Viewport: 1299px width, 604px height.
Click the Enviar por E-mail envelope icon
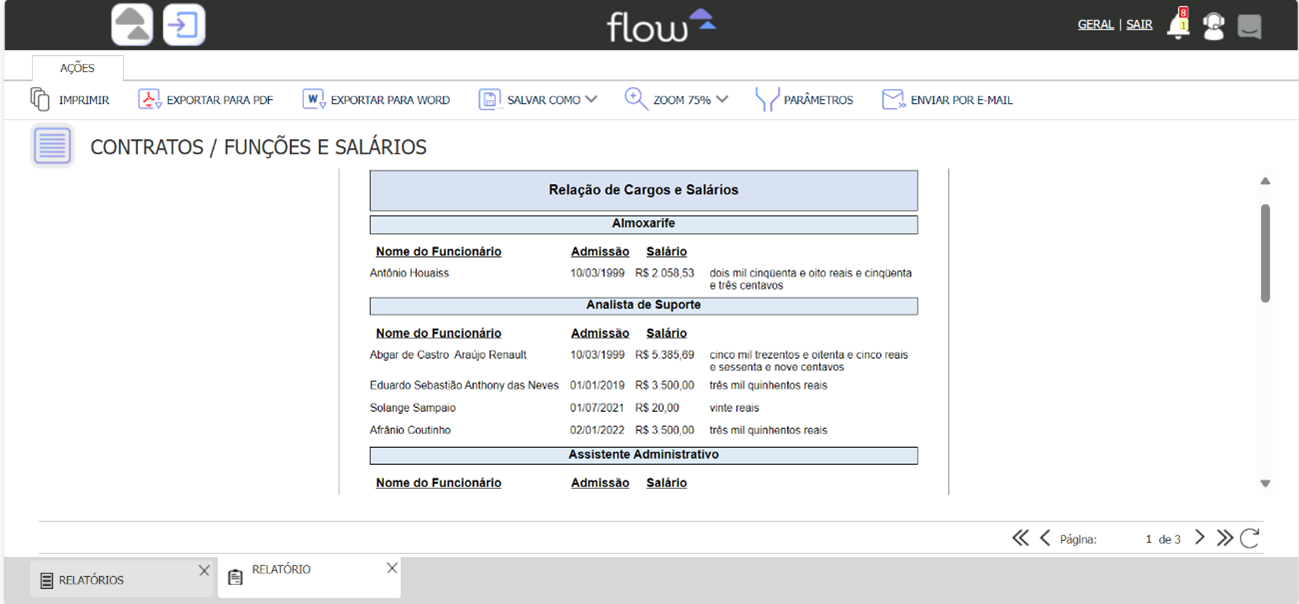pyautogui.click(x=893, y=99)
